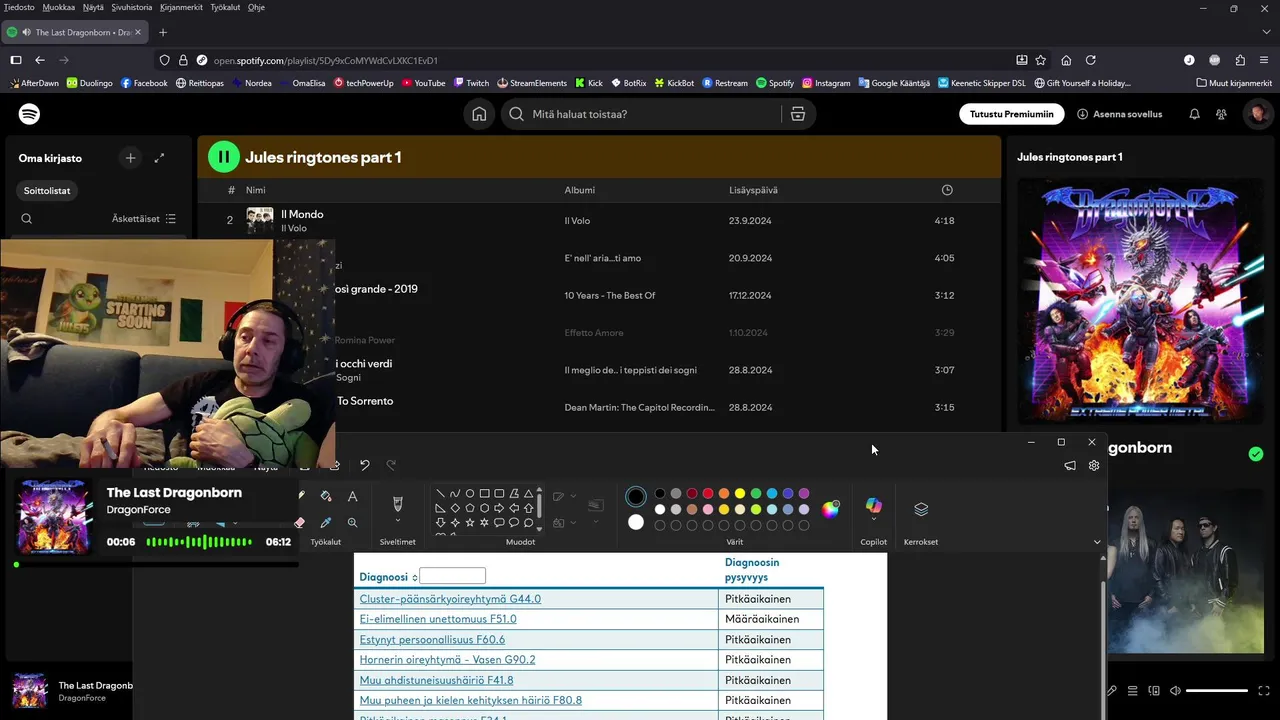
Task: Open the Il Volo artist link
Action: click(x=294, y=228)
